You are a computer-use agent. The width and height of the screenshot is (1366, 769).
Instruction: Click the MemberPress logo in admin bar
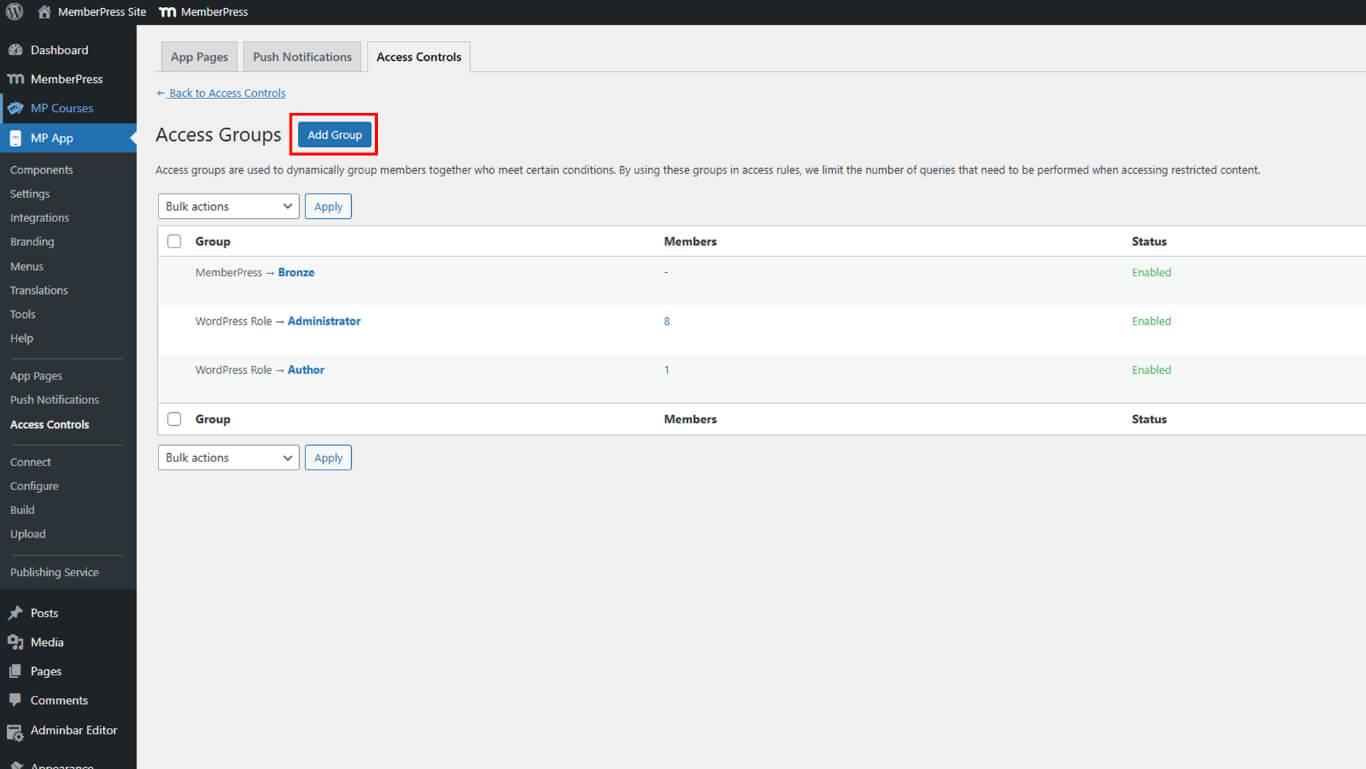168,12
